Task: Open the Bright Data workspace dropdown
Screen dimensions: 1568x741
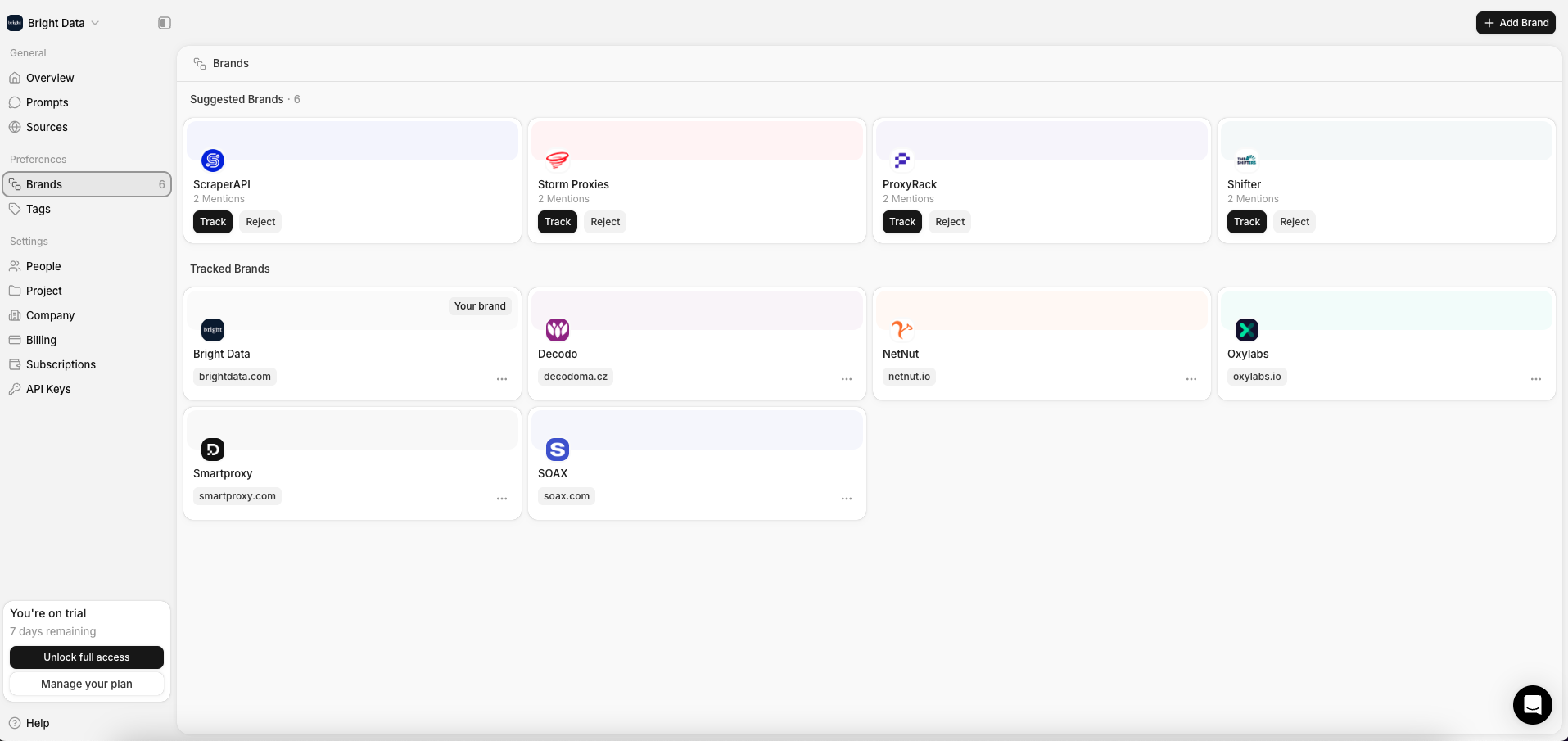Action: coord(53,23)
